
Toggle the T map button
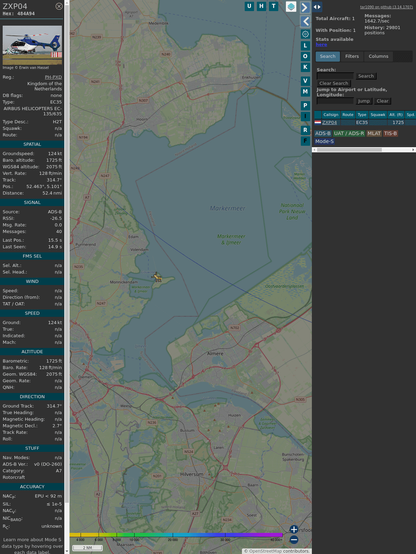273,6
